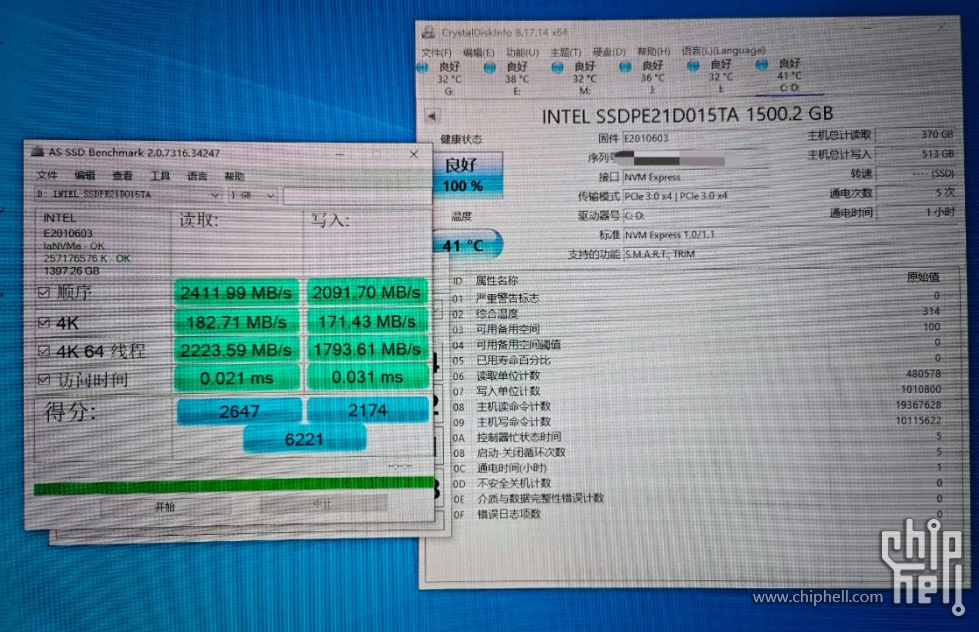Screen dimensions: 979x632
Task: Click the 41 °C temperature indicator
Action: point(468,244)
